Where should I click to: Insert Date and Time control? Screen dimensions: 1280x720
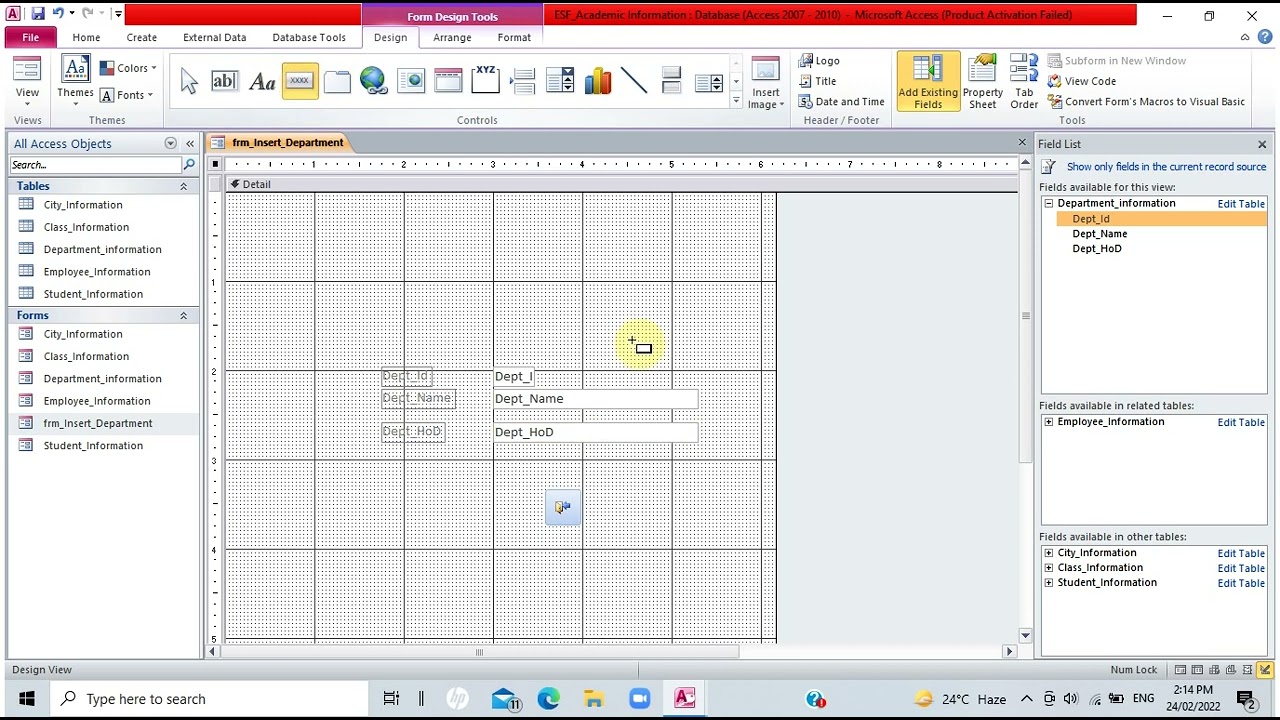pyautogui.click(x=841, y=101)
